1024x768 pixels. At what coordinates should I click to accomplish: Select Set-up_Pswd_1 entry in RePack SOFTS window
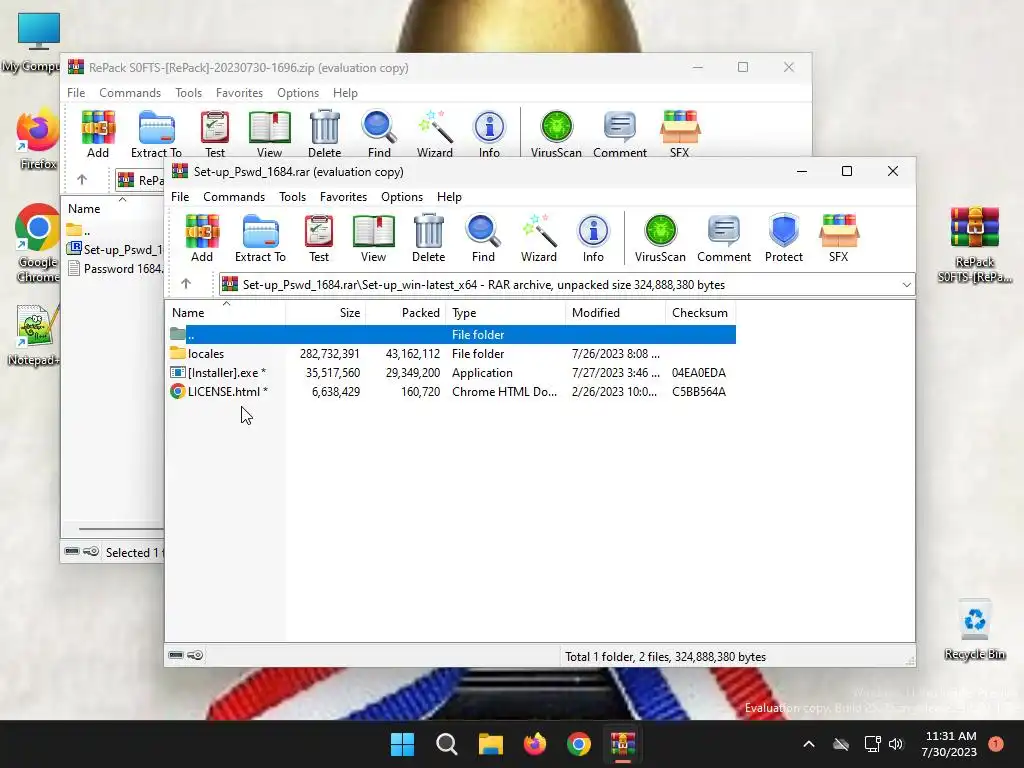tap(114, 249)
